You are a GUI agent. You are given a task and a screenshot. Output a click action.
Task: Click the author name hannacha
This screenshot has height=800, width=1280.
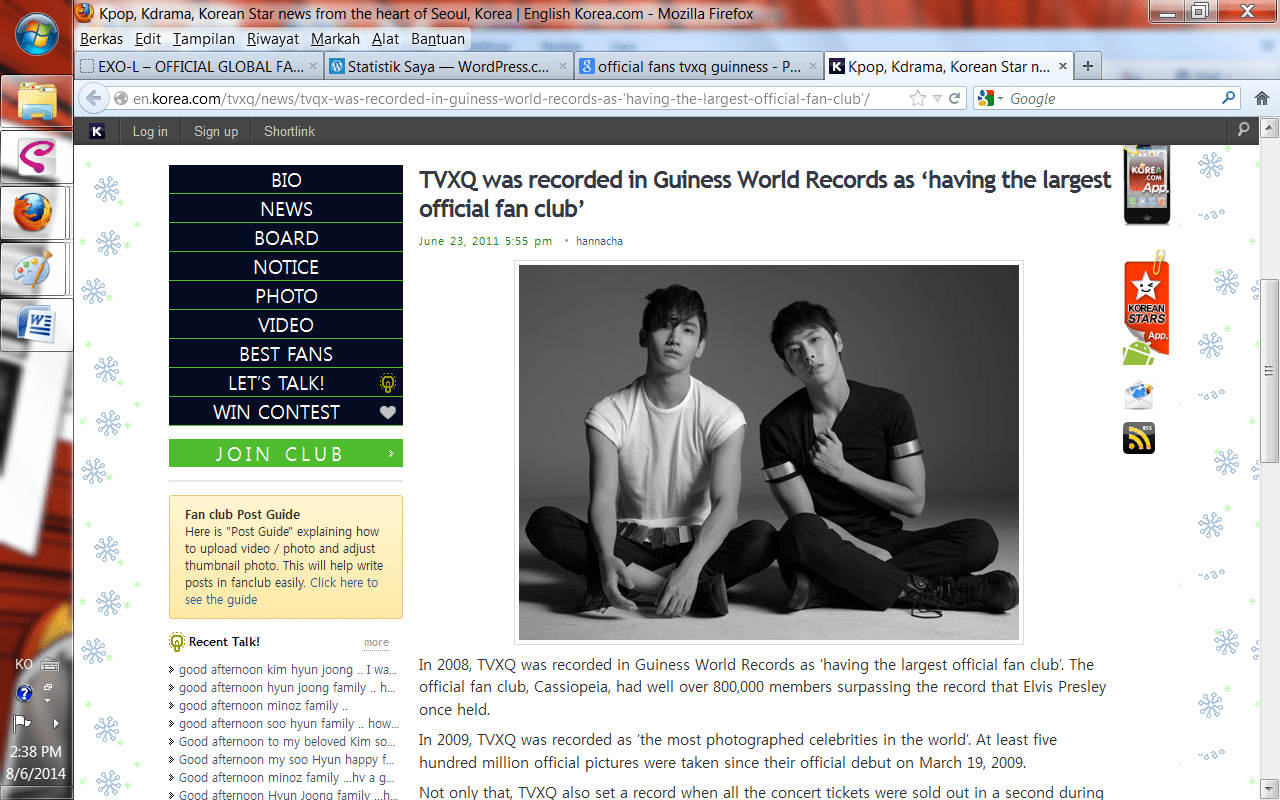pos(599,241)
